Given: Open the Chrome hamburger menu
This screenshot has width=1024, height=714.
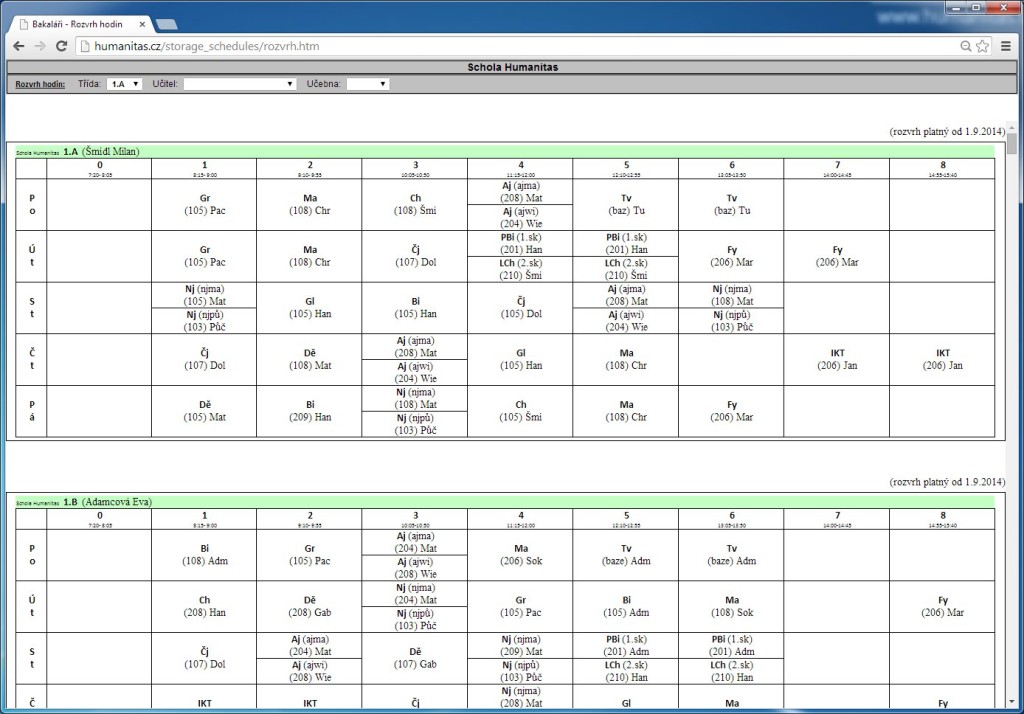Looking at the screenshot, I should click(1006, 46).
